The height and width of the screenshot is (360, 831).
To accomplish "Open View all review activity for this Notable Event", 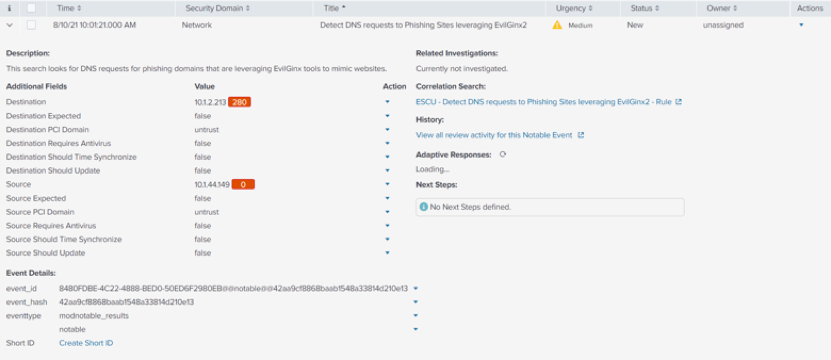I will (494, 135).
